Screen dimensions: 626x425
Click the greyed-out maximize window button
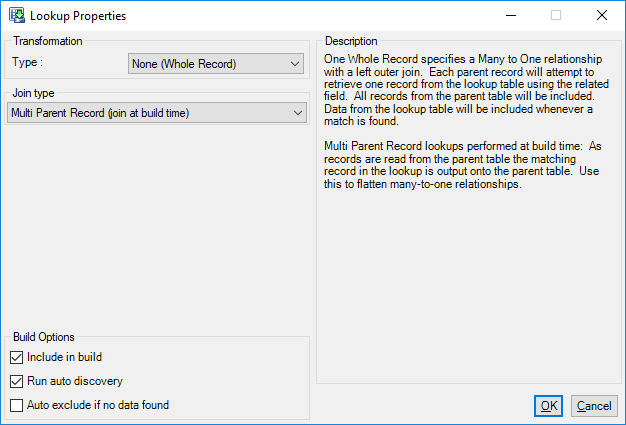pos(556,16)
